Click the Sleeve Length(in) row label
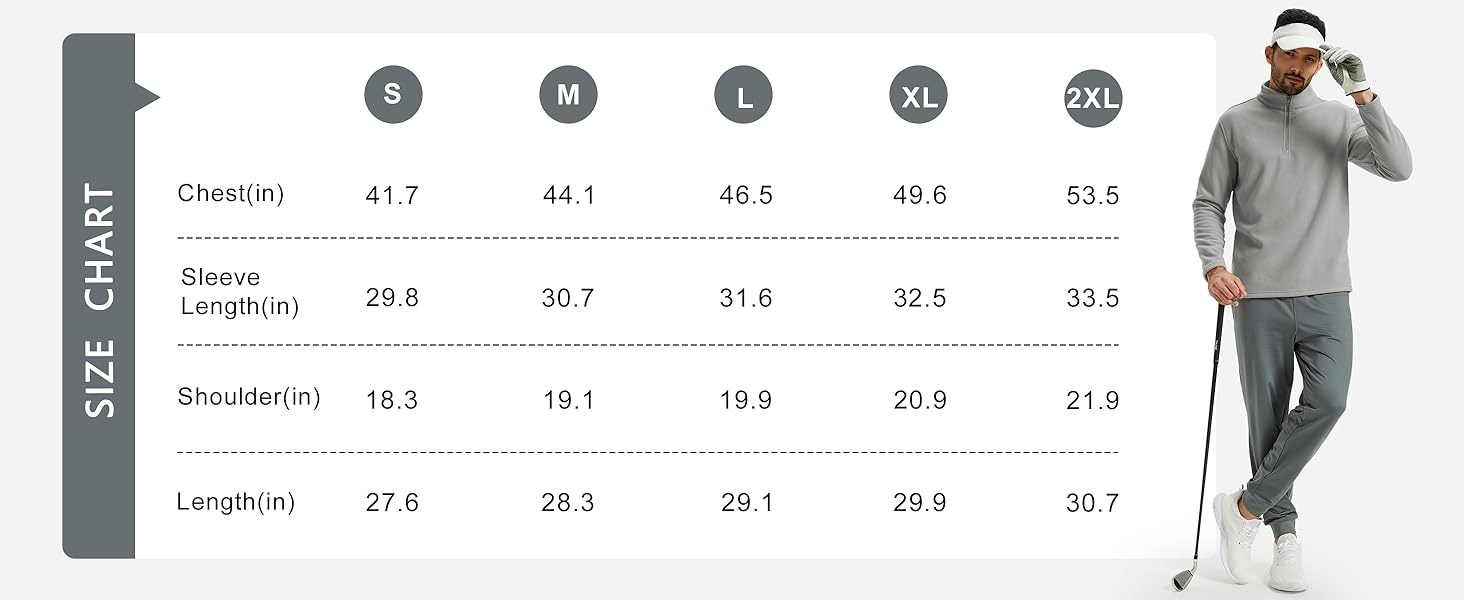 pyautogui.click(x=240, y=292)
